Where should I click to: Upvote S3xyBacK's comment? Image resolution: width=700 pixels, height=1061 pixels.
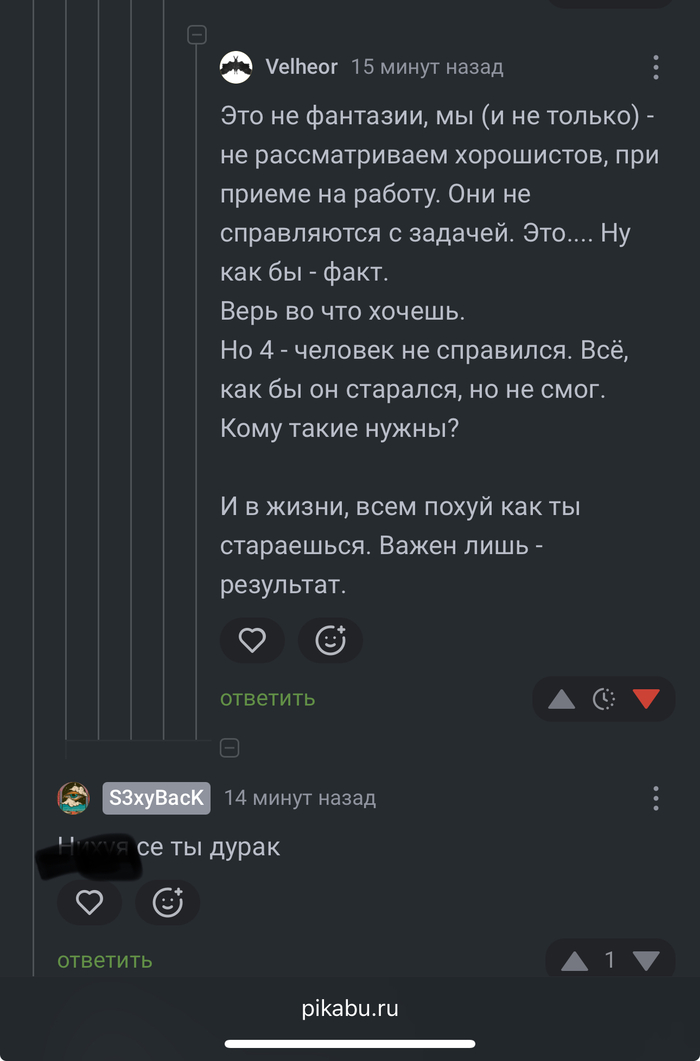(574, 961)
